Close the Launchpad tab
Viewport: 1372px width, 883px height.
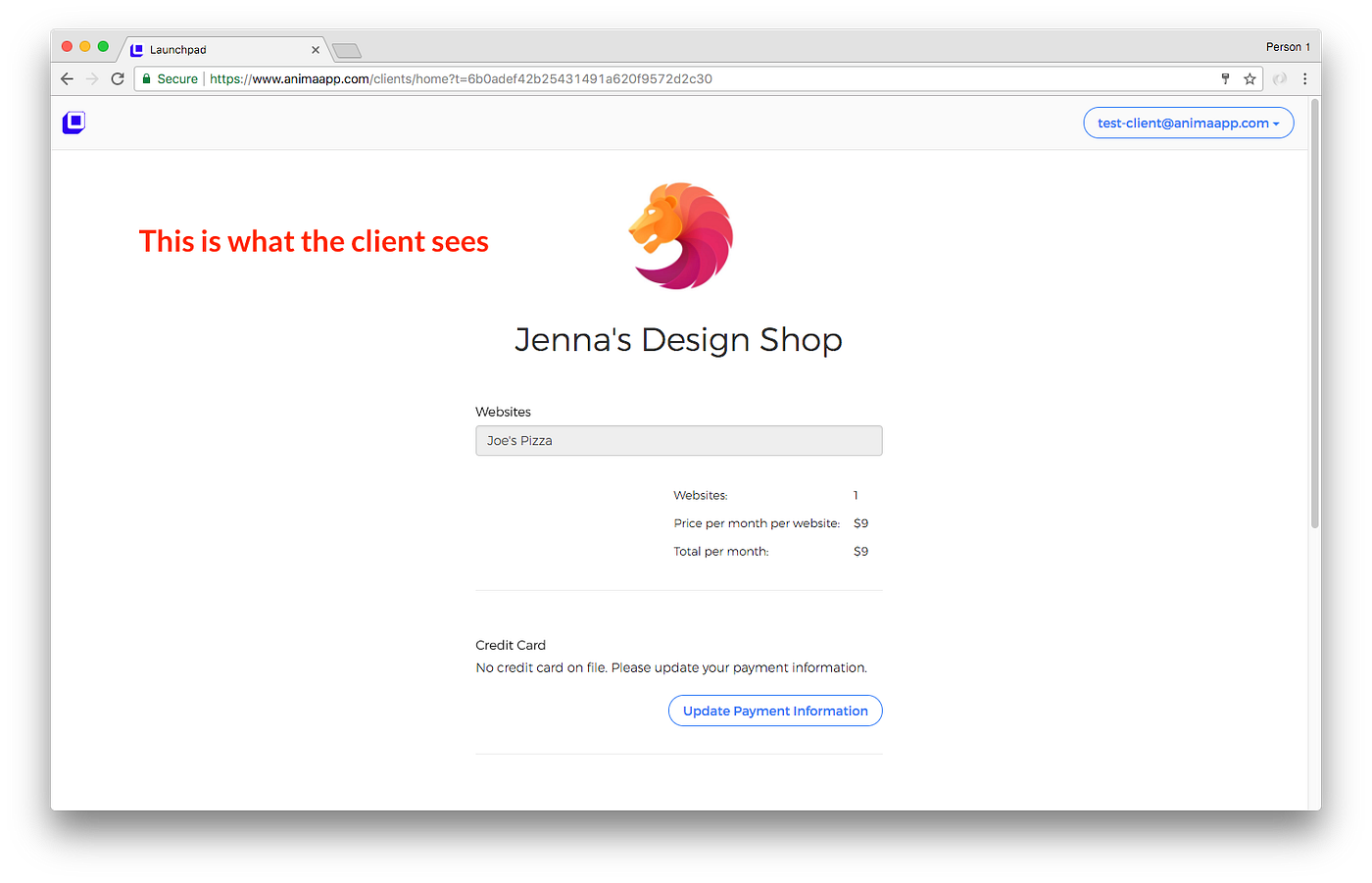pos(316,50)
